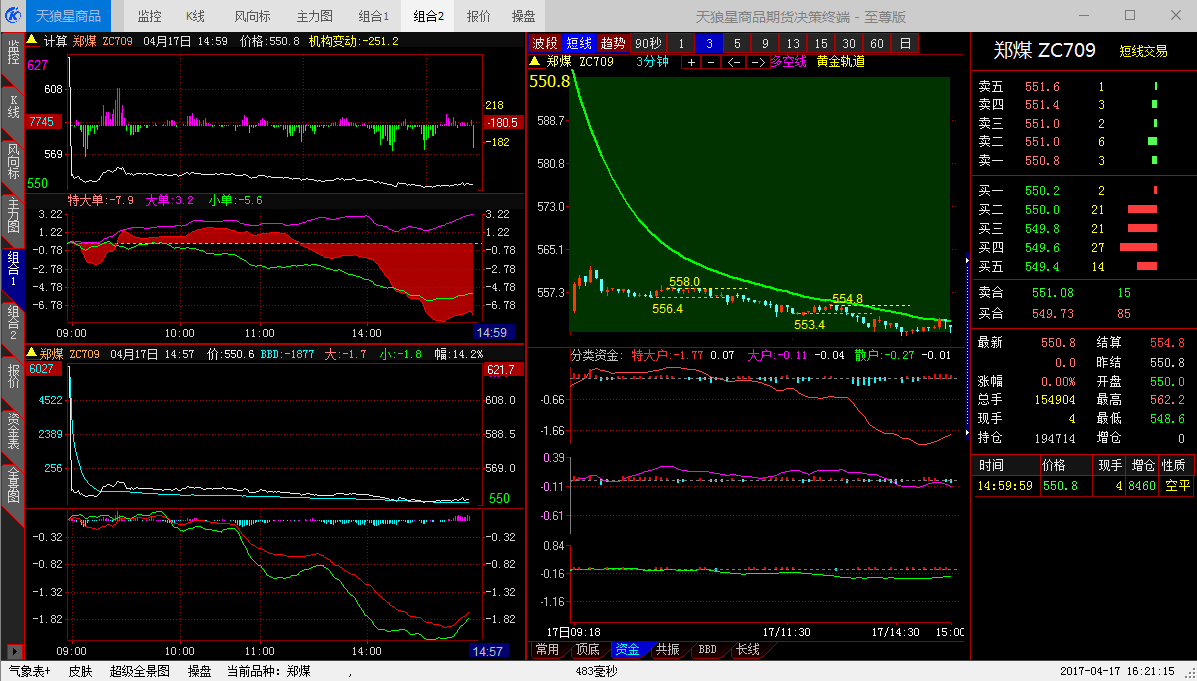Click the 短线交易 link
The width and height of the screenshot is (1197, 681).
(x=1143, y=51)
